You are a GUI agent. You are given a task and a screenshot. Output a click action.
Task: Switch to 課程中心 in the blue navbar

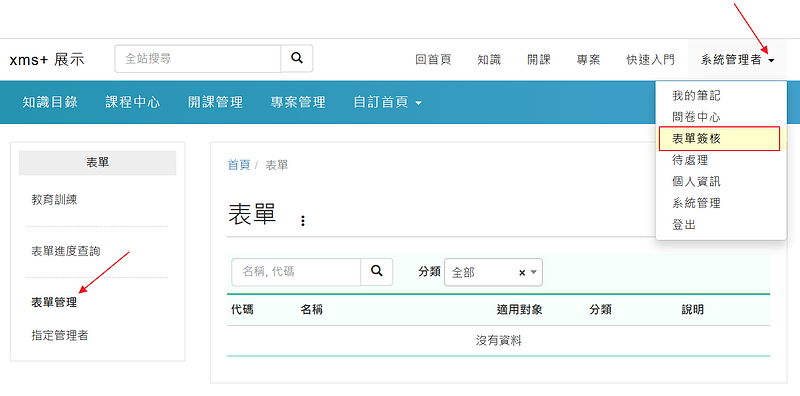133,102
